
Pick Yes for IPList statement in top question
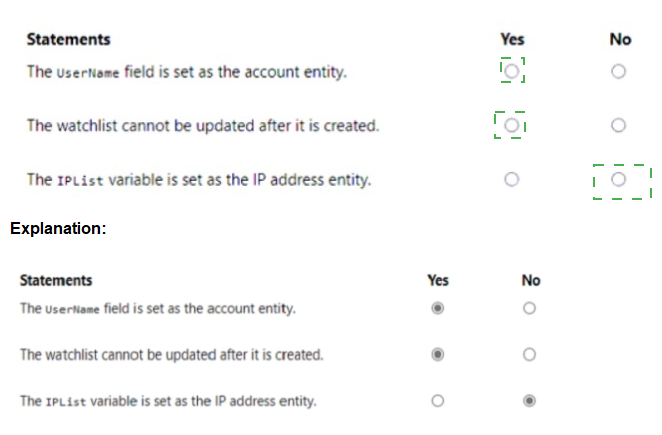[511, 180]
